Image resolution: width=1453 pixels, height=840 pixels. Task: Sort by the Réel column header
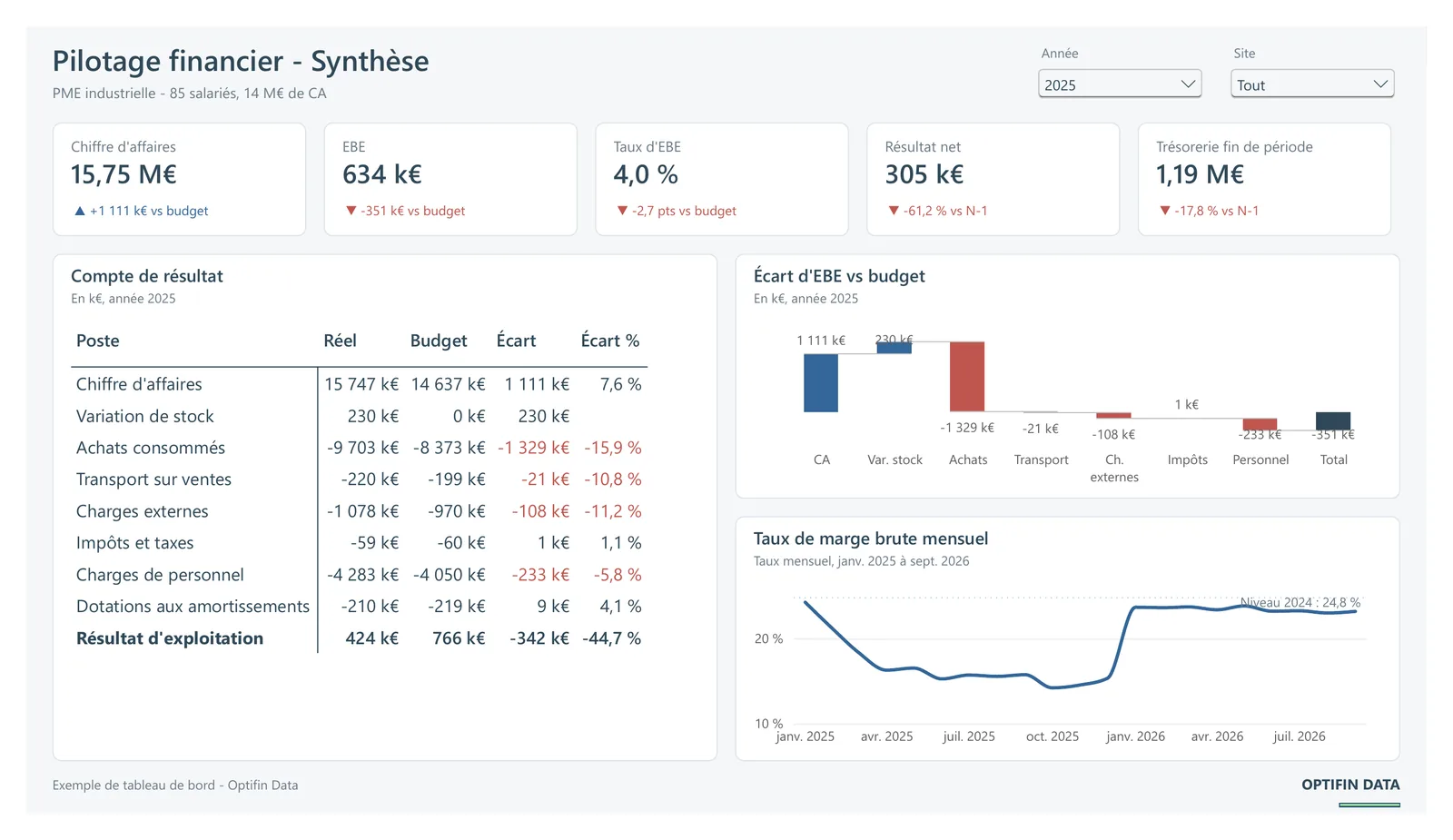pyautogui.click(x=341, y=341)
